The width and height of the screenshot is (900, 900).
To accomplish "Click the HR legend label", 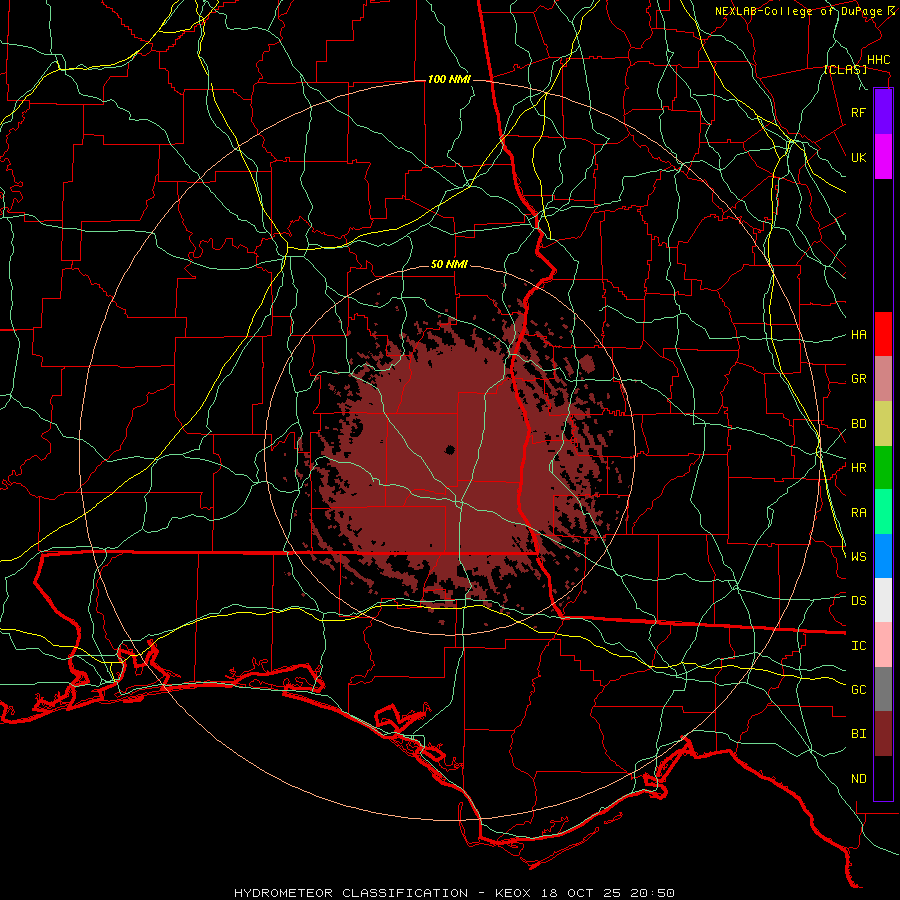I will pyautogui.click(x=858, y=468).
